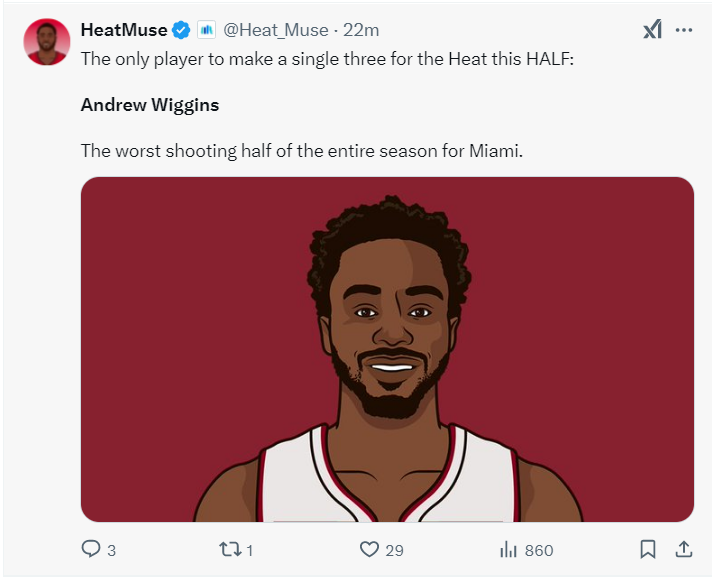Image resolution: width=712 pixels, height=577 pixels.
Task: Open Grok explain icon on the post
Action: [652, 30]
